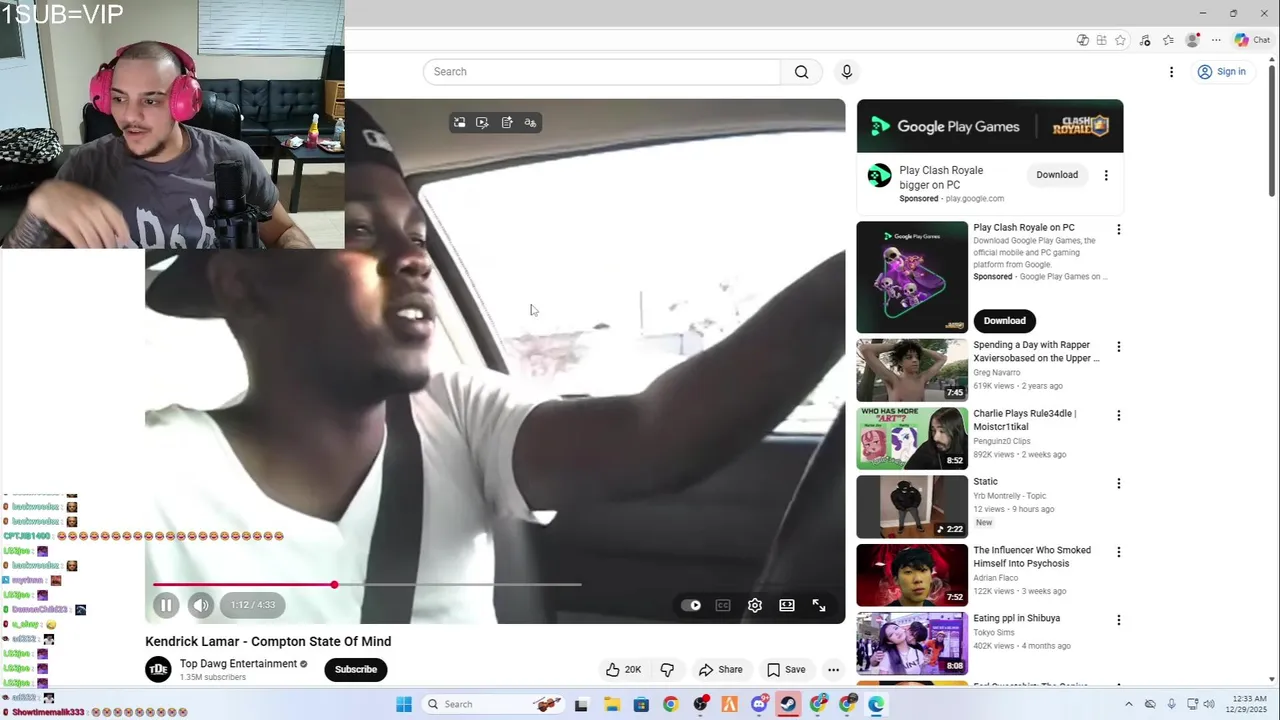Image resolution: width=1280 pixels, height=720 pixels.
Task: Open options for Eating ppl in Shibuya
Action: 1118,620
